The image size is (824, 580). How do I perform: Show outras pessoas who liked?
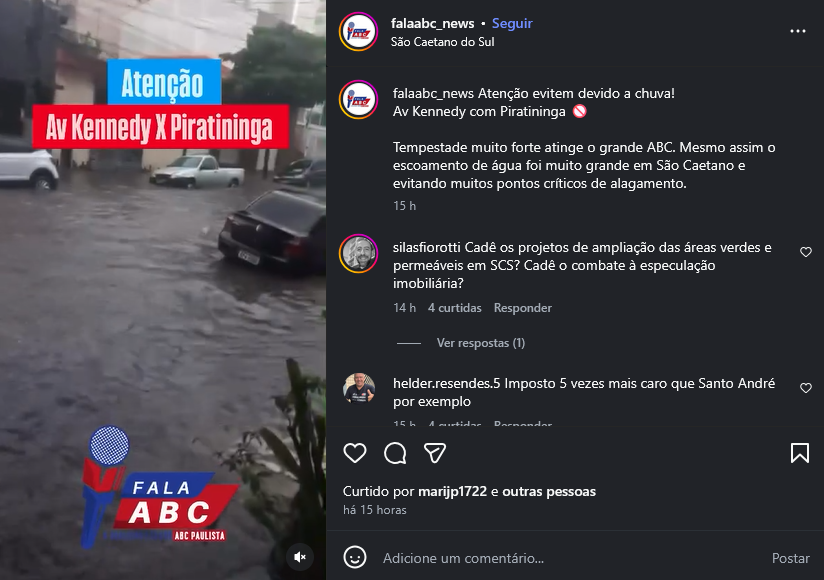[549, 491]
